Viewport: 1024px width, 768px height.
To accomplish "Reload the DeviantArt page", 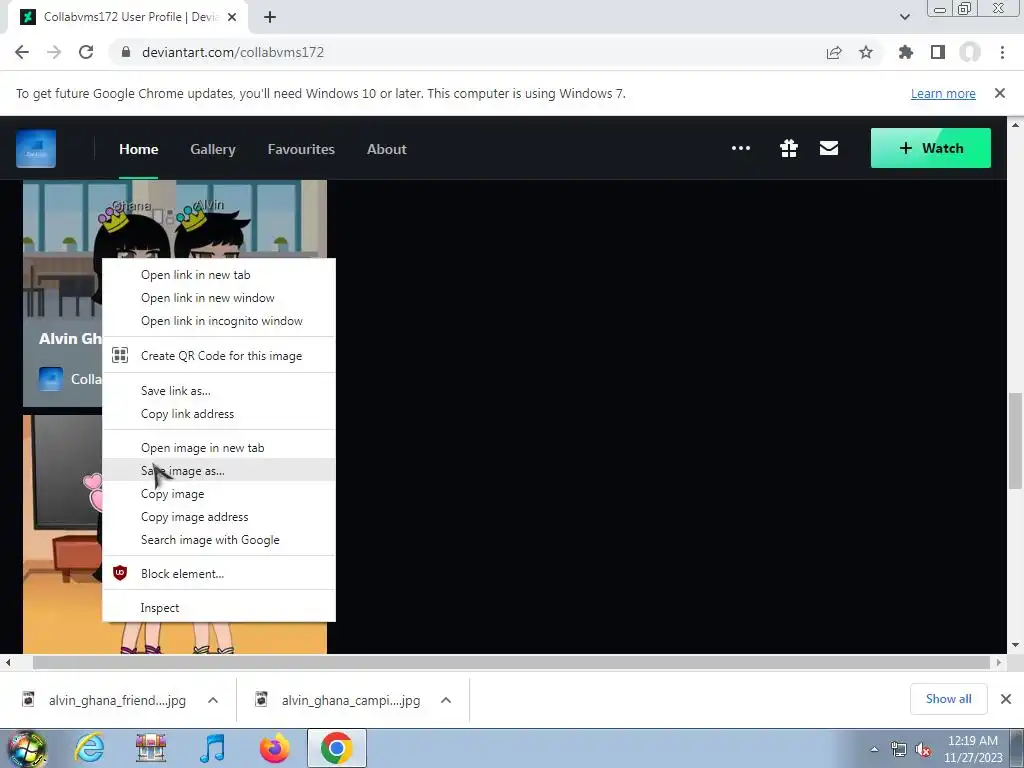I will (x=86, y=52).
